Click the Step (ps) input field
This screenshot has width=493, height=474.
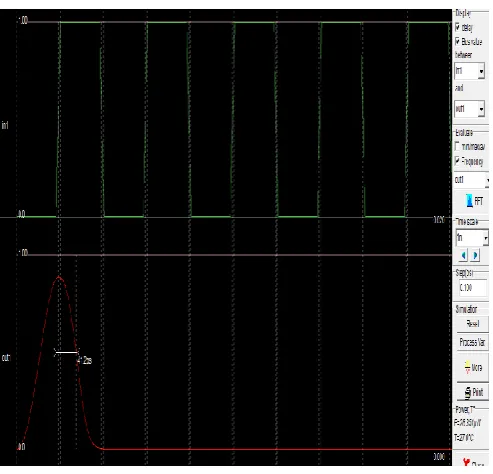pyautogui.click(x=473, y=288)
